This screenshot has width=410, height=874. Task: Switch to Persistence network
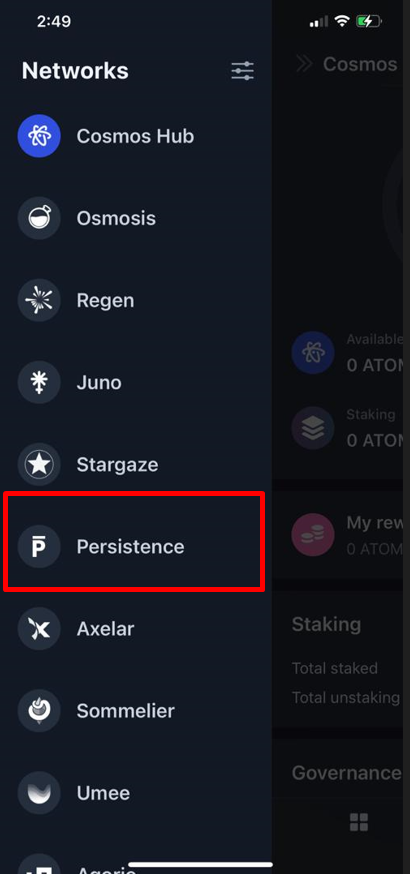tap(136, 547)
